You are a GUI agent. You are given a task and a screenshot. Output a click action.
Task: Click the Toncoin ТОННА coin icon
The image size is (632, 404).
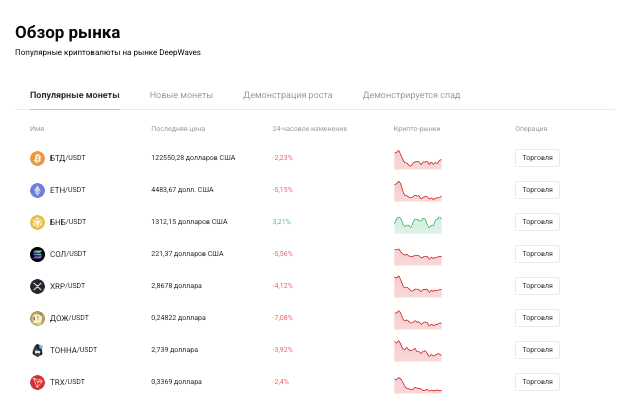click(x=38, y=350)
